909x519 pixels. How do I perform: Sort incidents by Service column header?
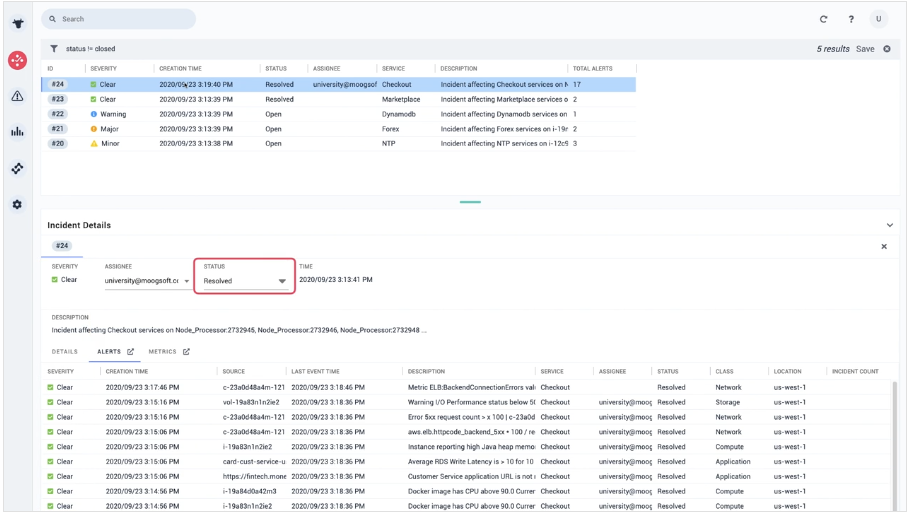coord(393,68)
